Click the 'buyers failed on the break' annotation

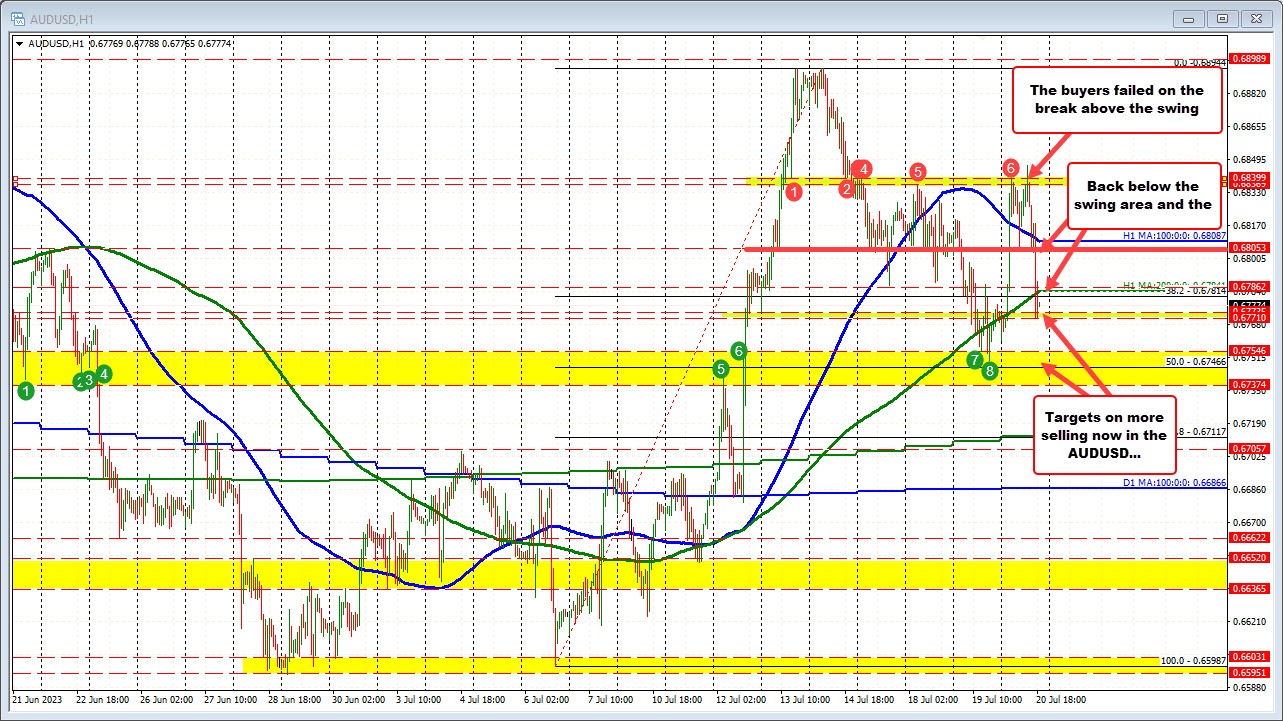click(x=1117, y=99)
